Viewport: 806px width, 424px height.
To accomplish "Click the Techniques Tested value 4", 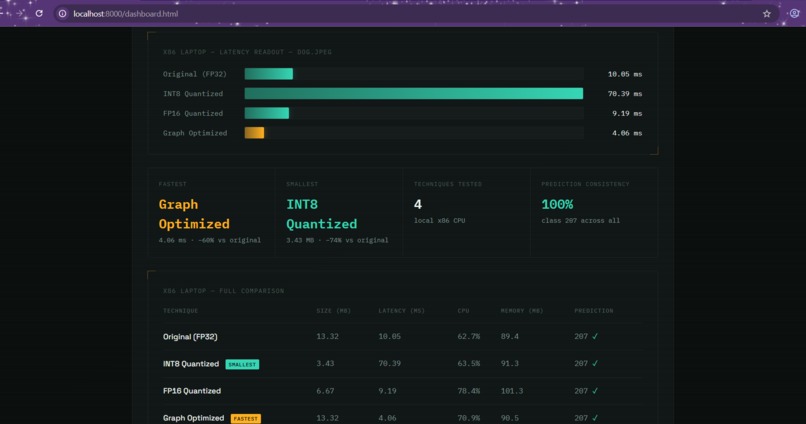I will point(417,204).
